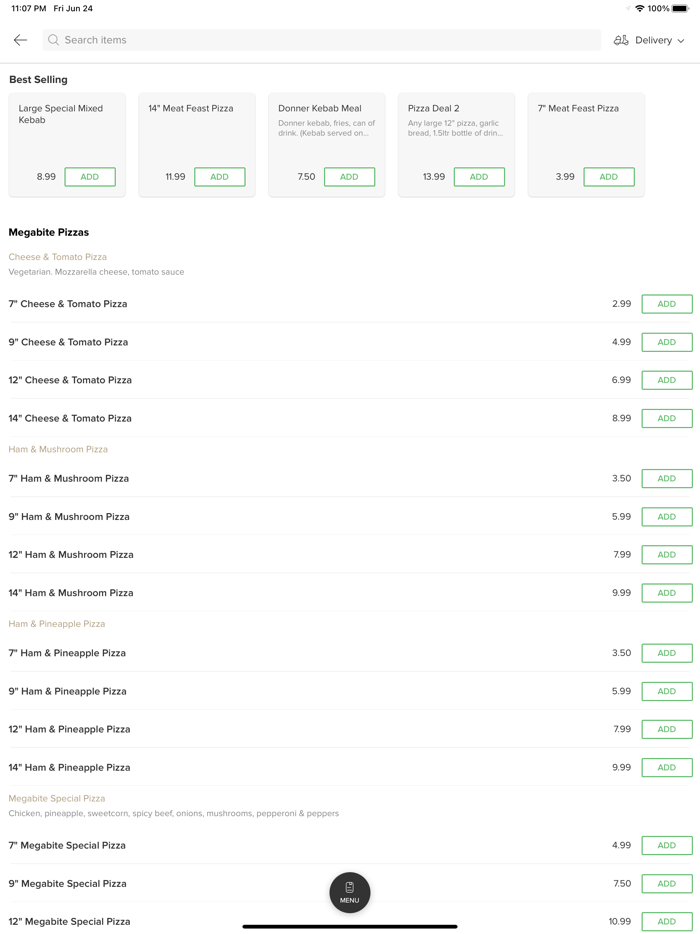Select the Large Special Mixed Kebab title
The height and width of the screenshot is (934, 700).
tap(61, 114)
